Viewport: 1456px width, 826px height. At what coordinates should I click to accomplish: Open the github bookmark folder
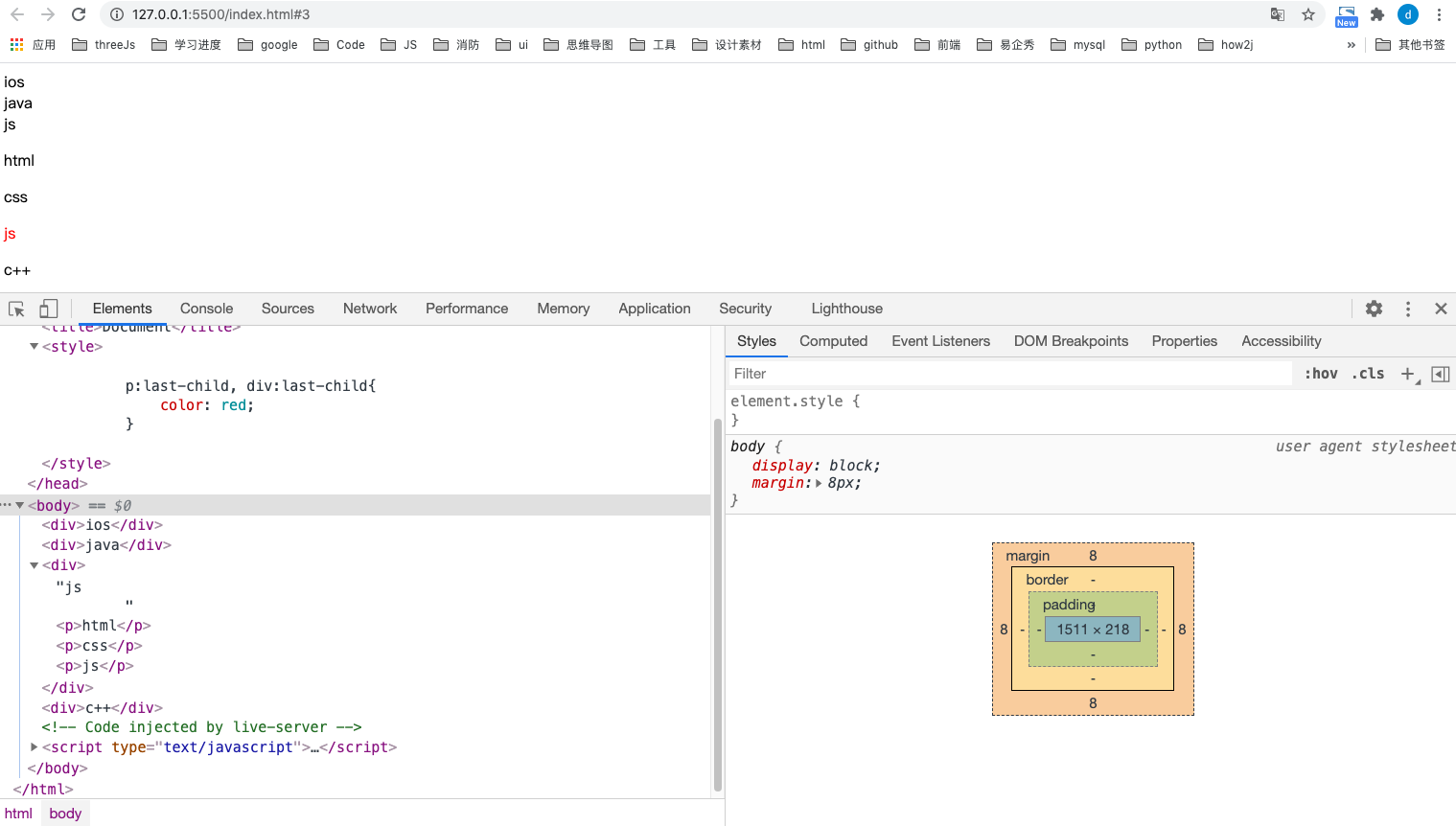tap(869, 45)
